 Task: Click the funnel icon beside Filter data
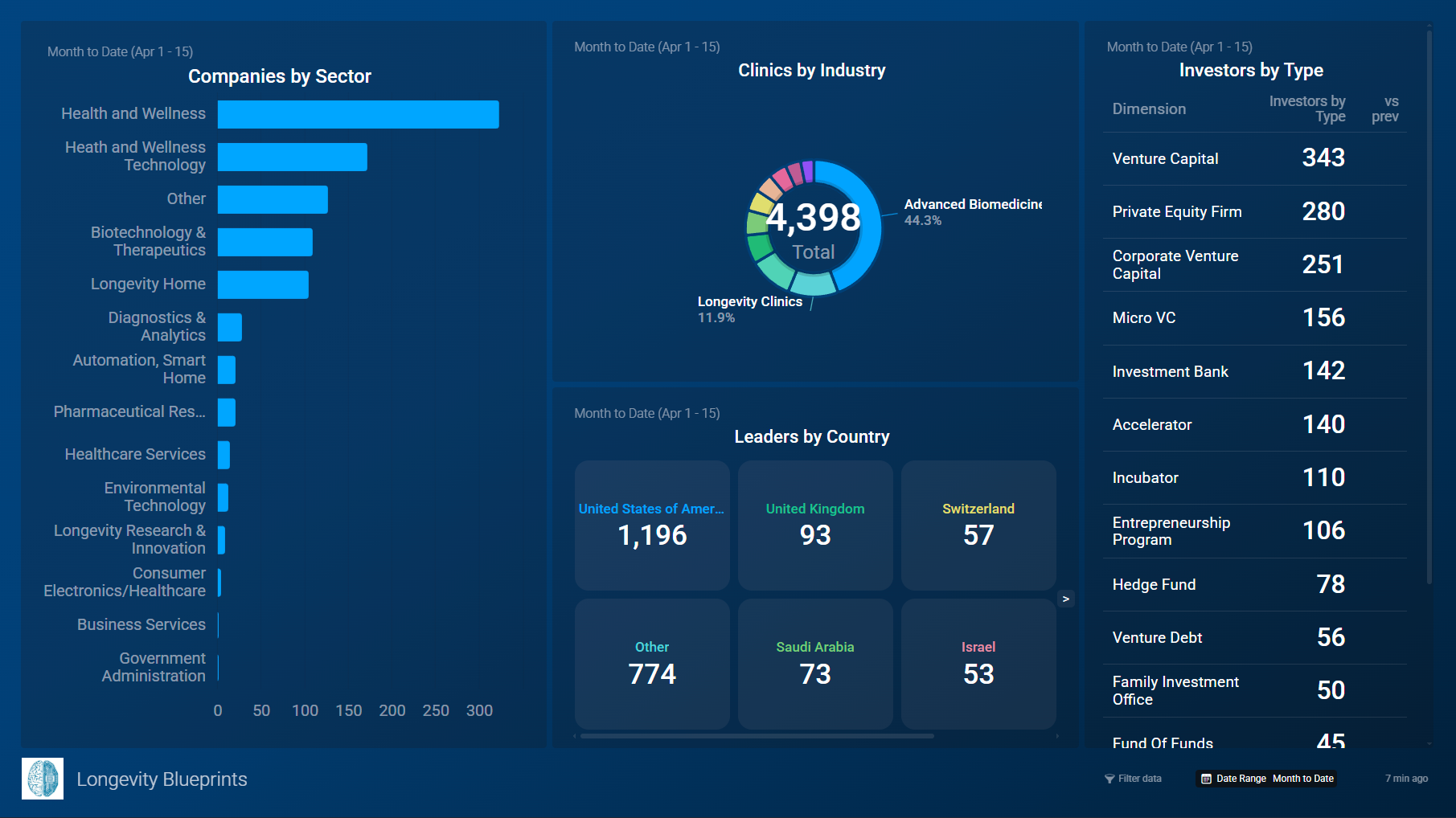1109,779
